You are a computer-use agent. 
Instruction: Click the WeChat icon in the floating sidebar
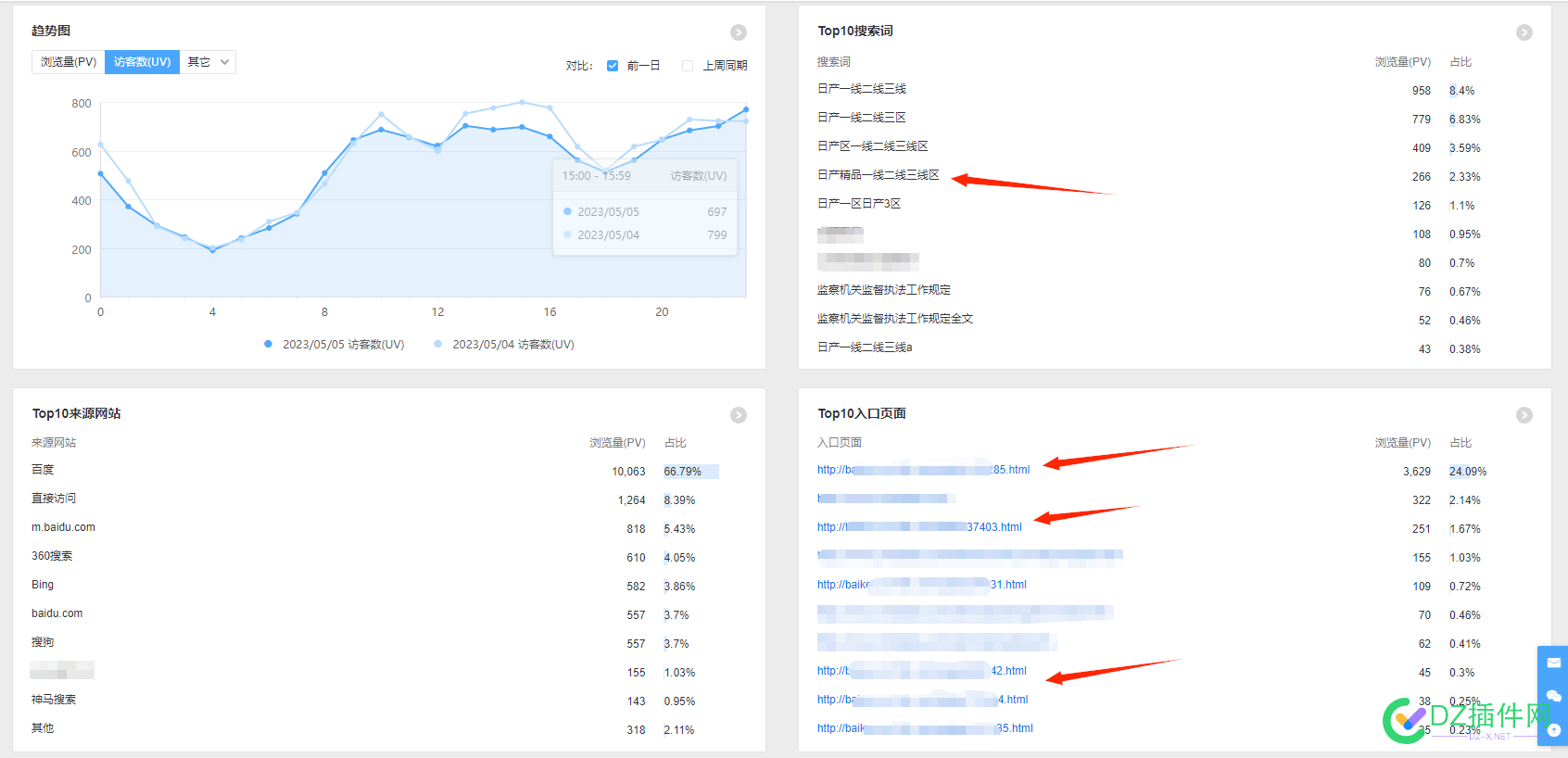[x=1554, y=696]
